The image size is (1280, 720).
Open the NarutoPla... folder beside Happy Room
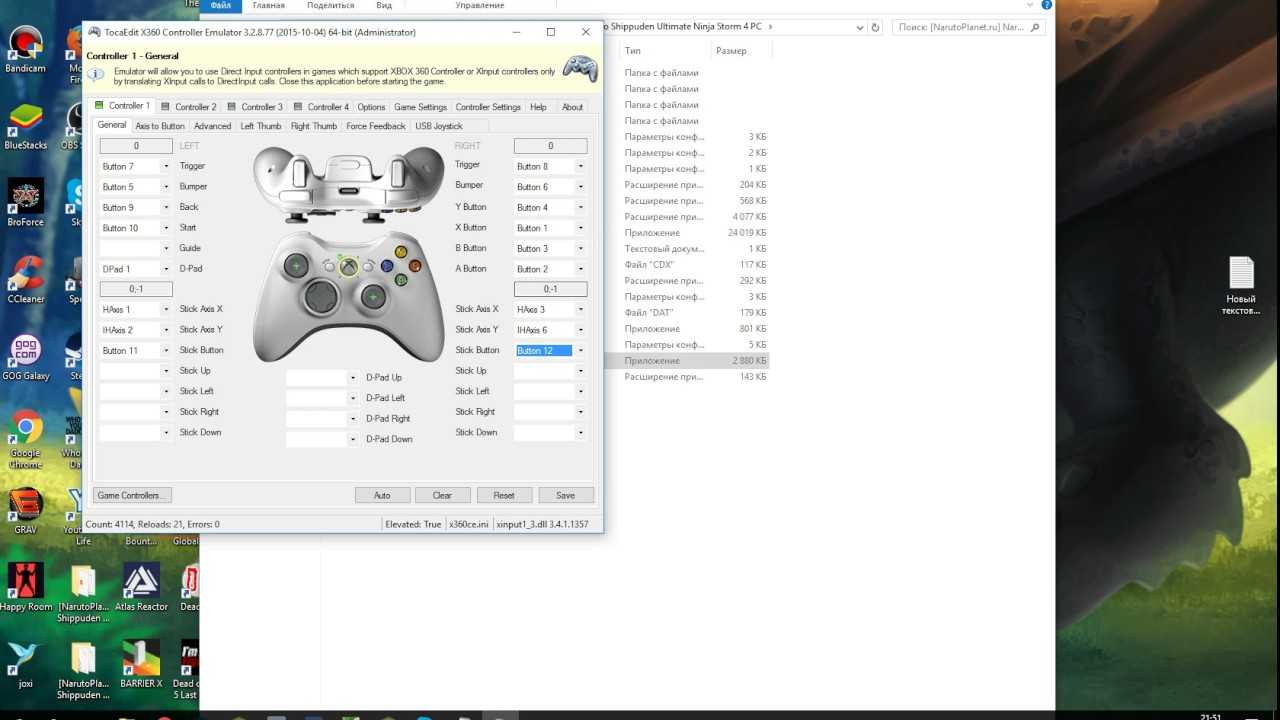pyautogui.click(x=83, y=594)
